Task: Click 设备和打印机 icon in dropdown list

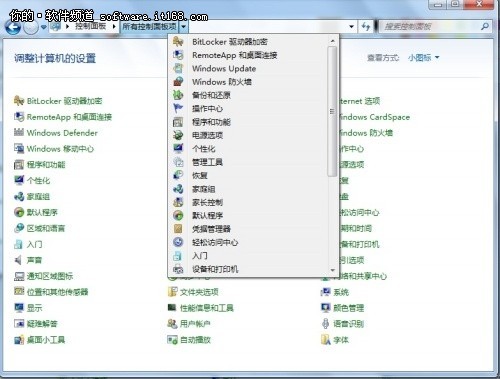Action: tap(178, 269)
